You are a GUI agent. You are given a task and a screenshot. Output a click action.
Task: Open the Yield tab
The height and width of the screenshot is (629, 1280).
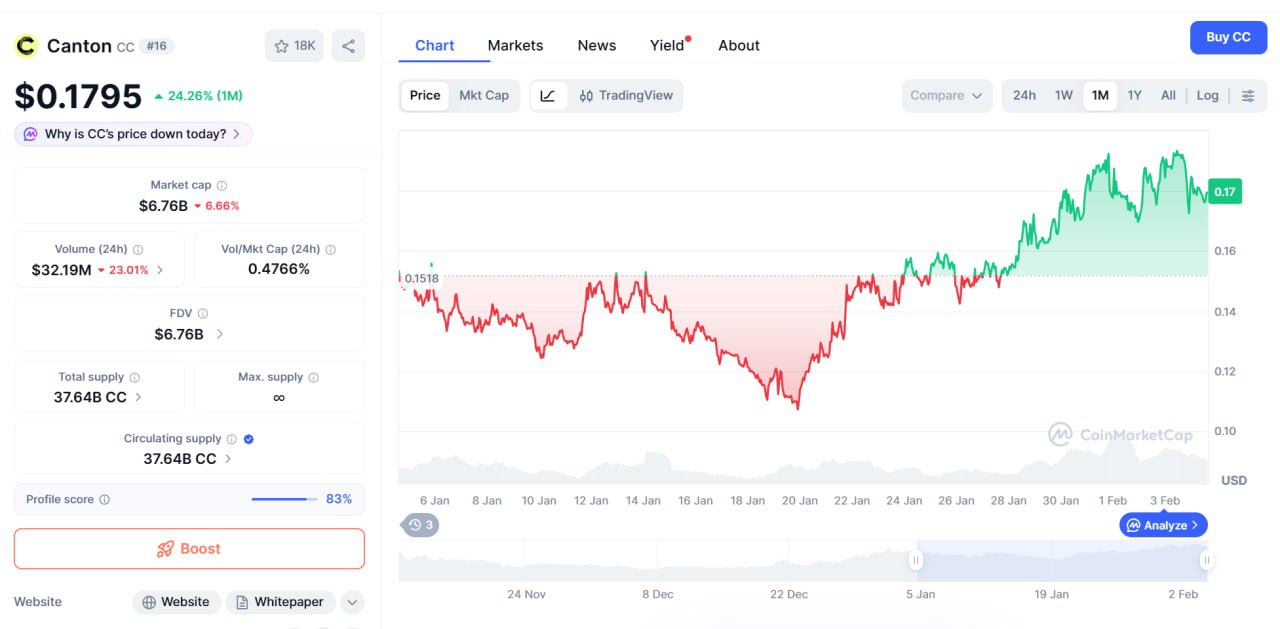pyautogui.click(x=667, y=46)
